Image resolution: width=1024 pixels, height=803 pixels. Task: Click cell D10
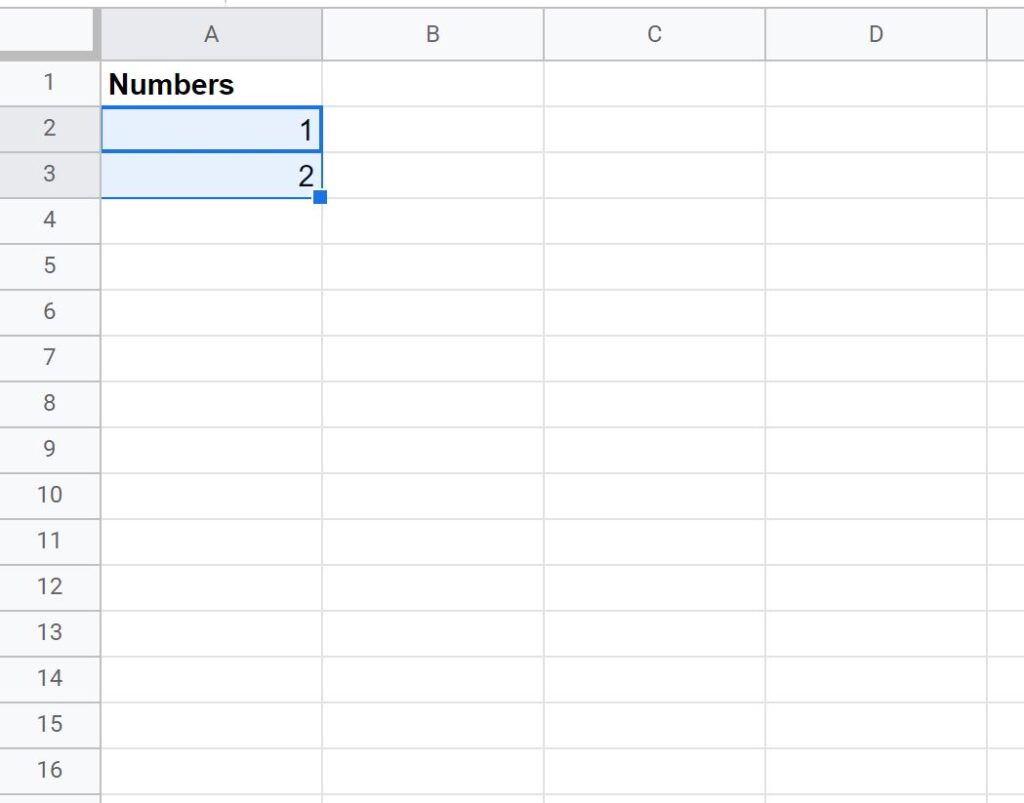876,495
